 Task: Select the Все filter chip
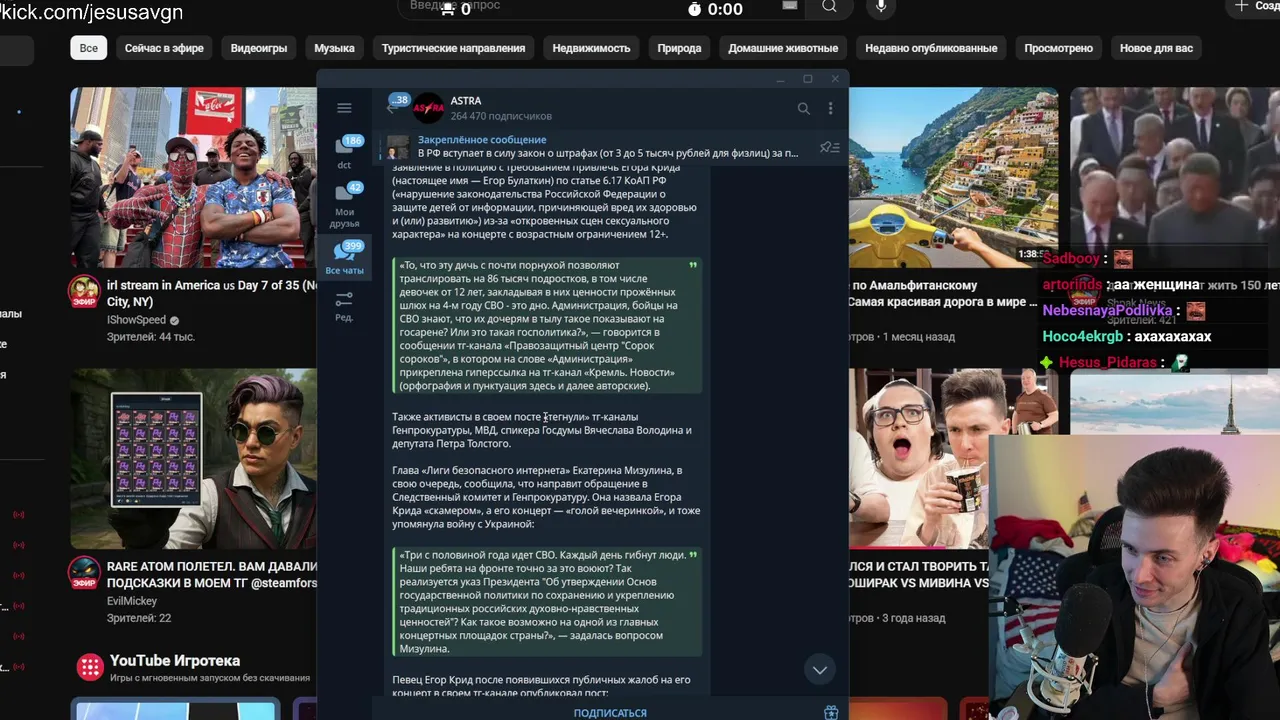89,48
